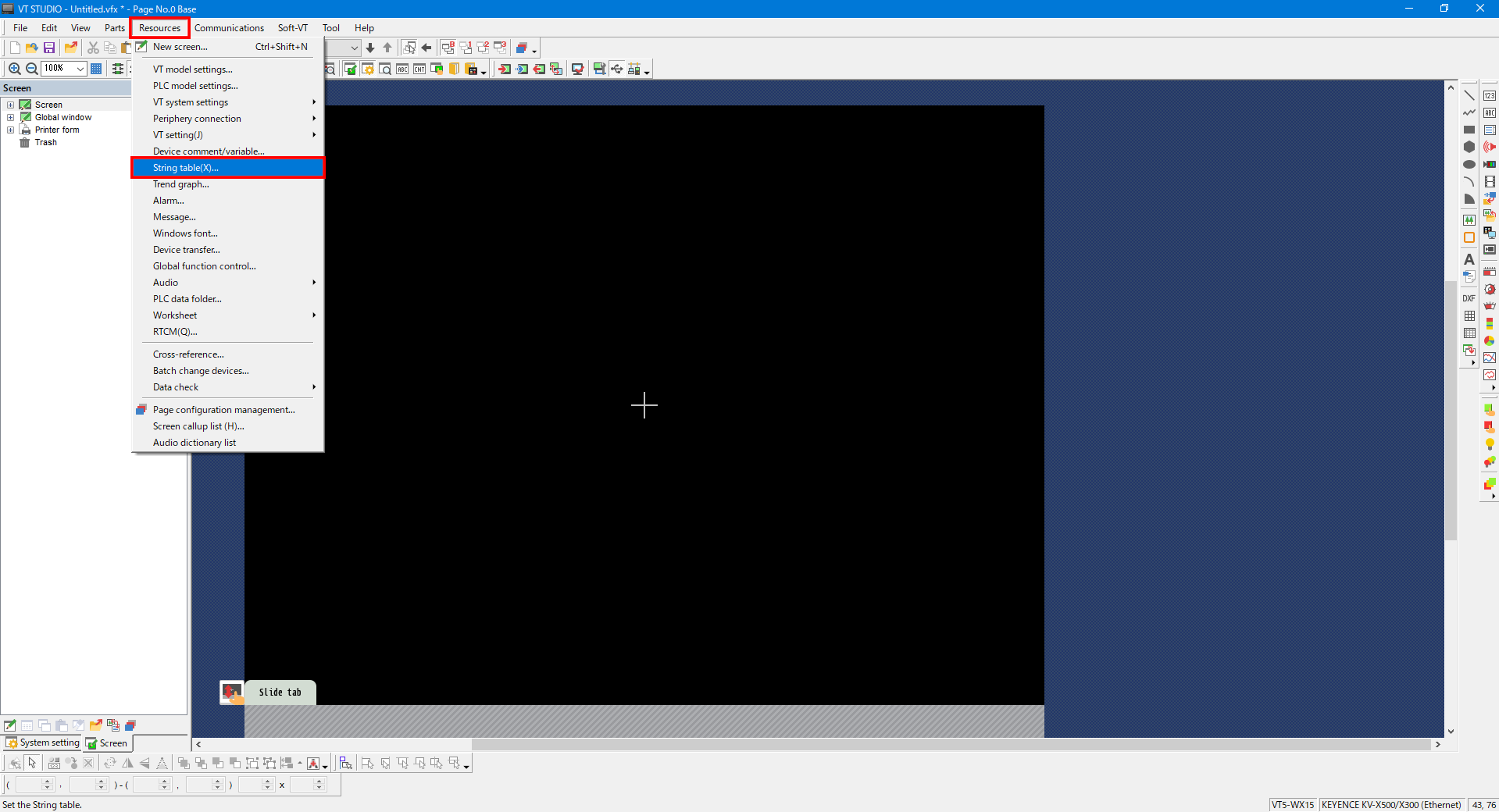
Task: Choose Trend graph from Resources menu
Action: pos(181,184)
